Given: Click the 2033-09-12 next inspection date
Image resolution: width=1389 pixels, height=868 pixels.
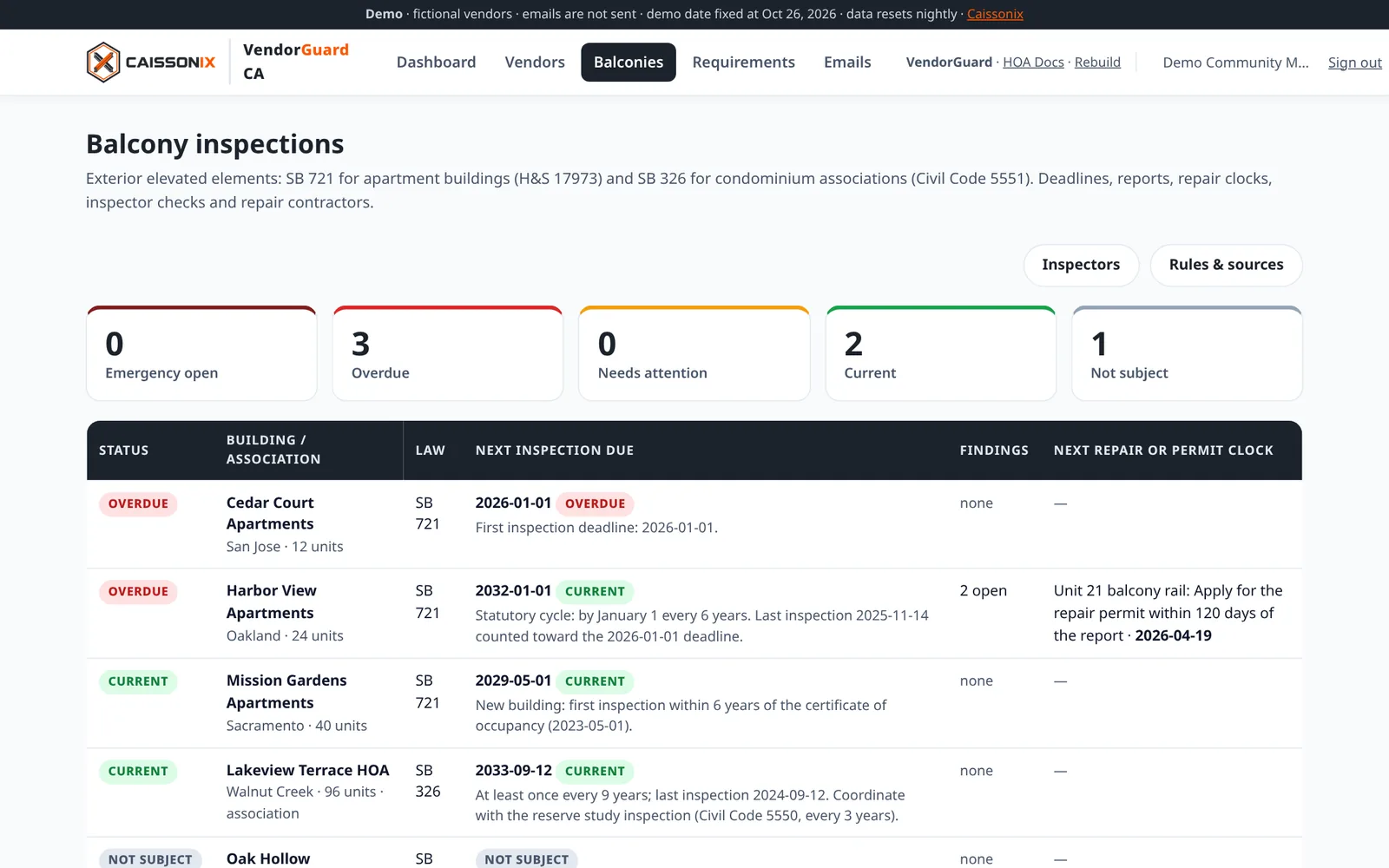Looking at the screenshot, I should (513, 770).
